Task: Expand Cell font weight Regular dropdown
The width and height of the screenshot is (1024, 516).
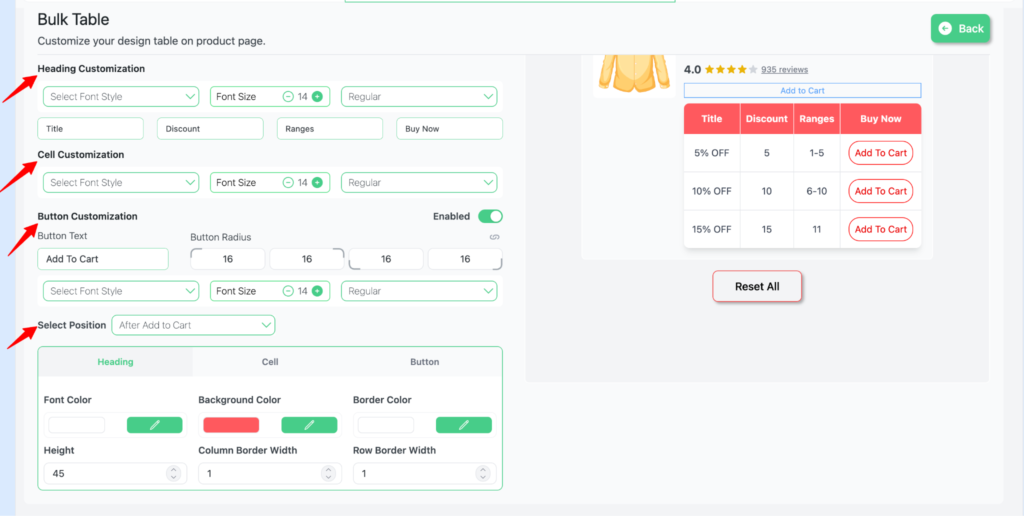Action: click(x=420, y=183)
